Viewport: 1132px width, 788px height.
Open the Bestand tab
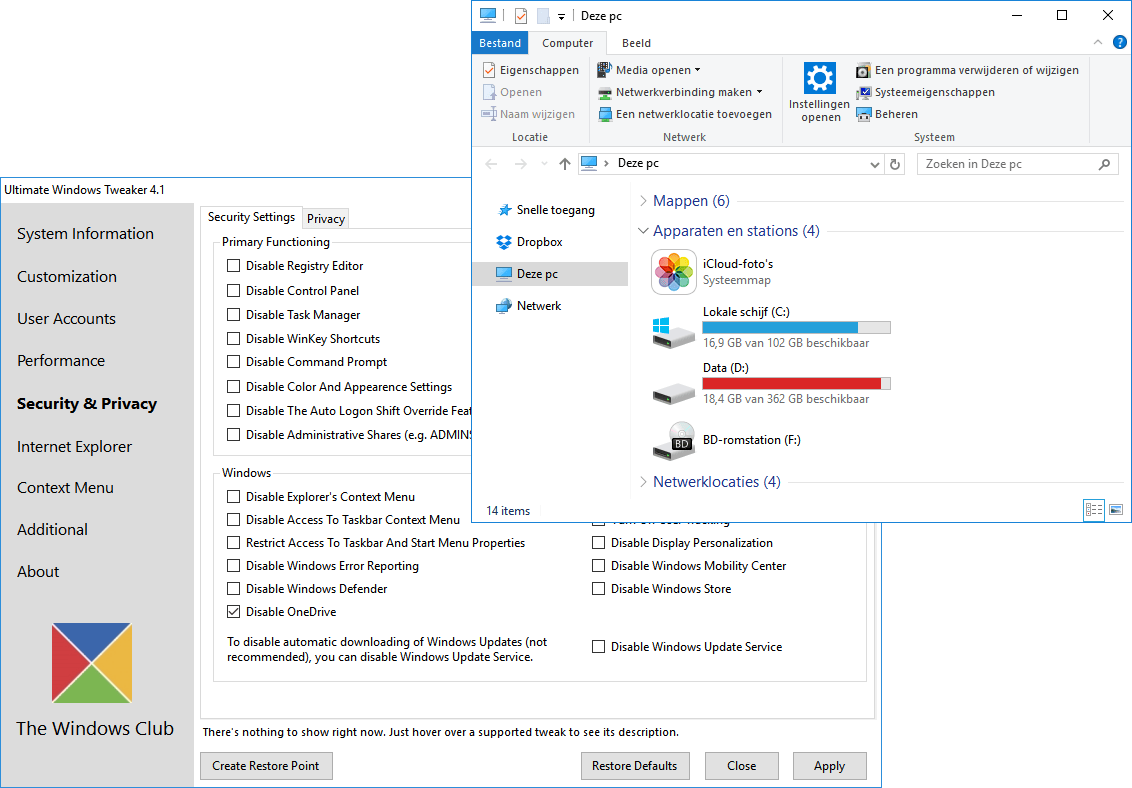[500, 43]
